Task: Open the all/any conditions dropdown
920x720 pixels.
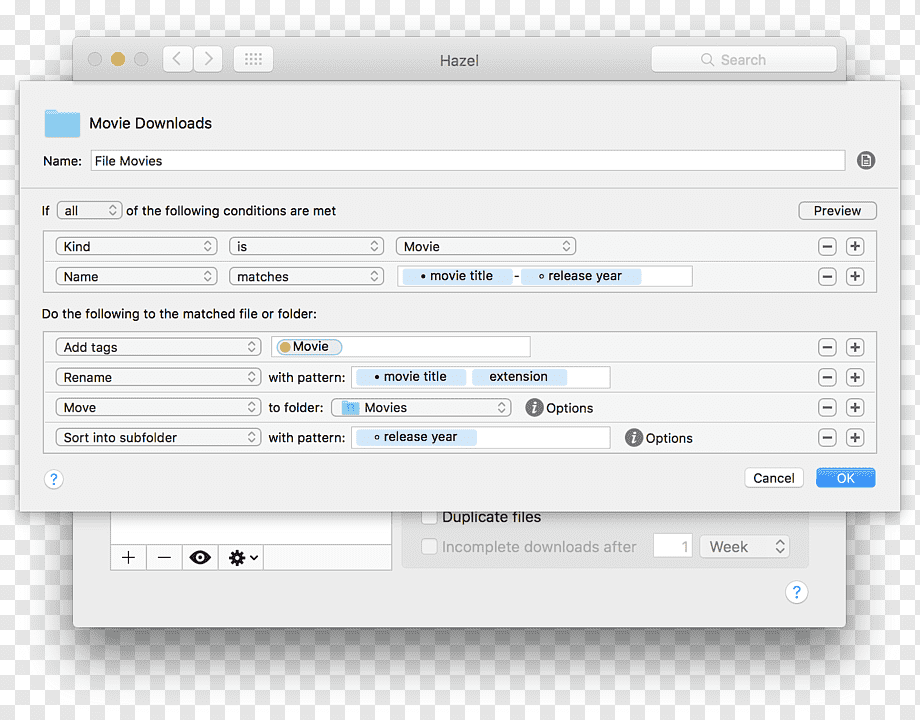Action: 90,211
